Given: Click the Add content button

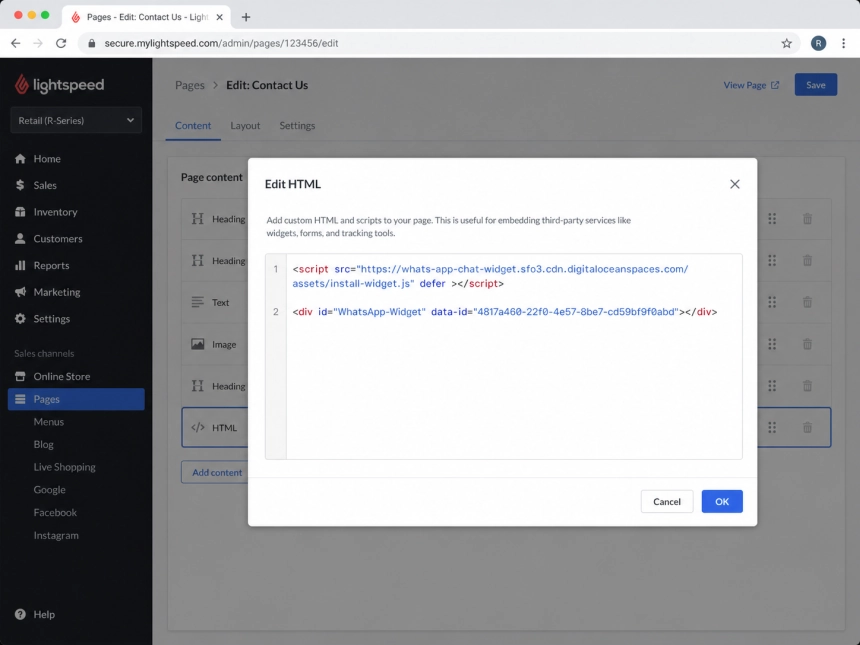Looking at the screenshot, I should pos(216,472).
